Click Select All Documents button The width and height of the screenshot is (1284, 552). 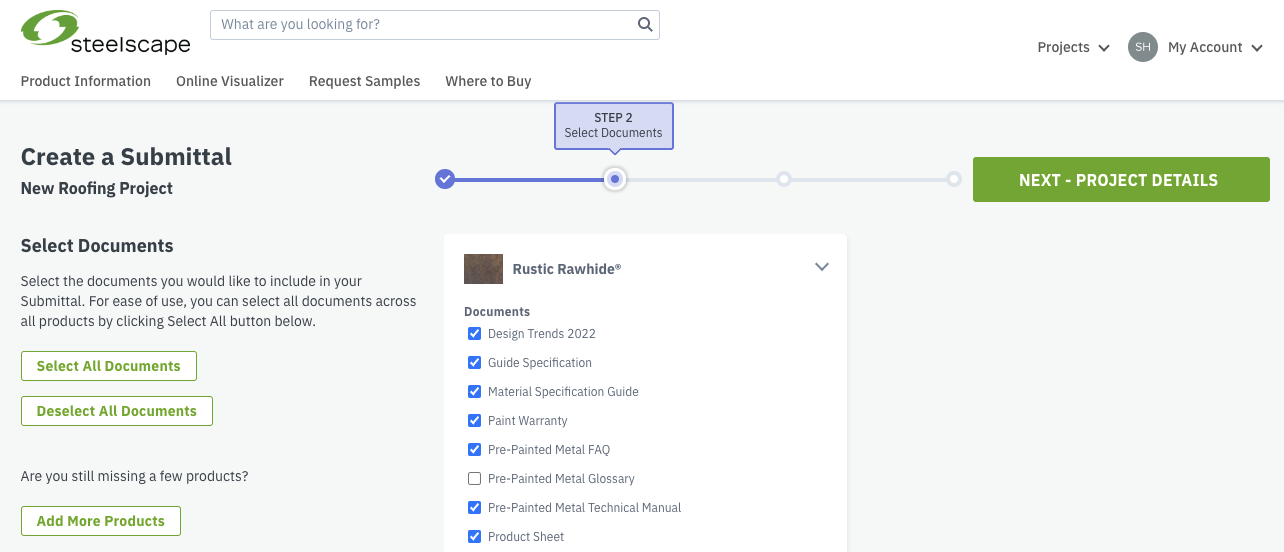pyautogui.click(x=109, y=366)
